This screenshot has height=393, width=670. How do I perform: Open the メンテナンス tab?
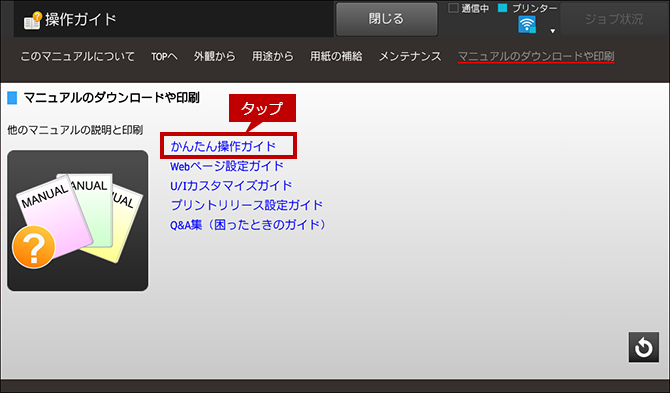coord(410,56)
